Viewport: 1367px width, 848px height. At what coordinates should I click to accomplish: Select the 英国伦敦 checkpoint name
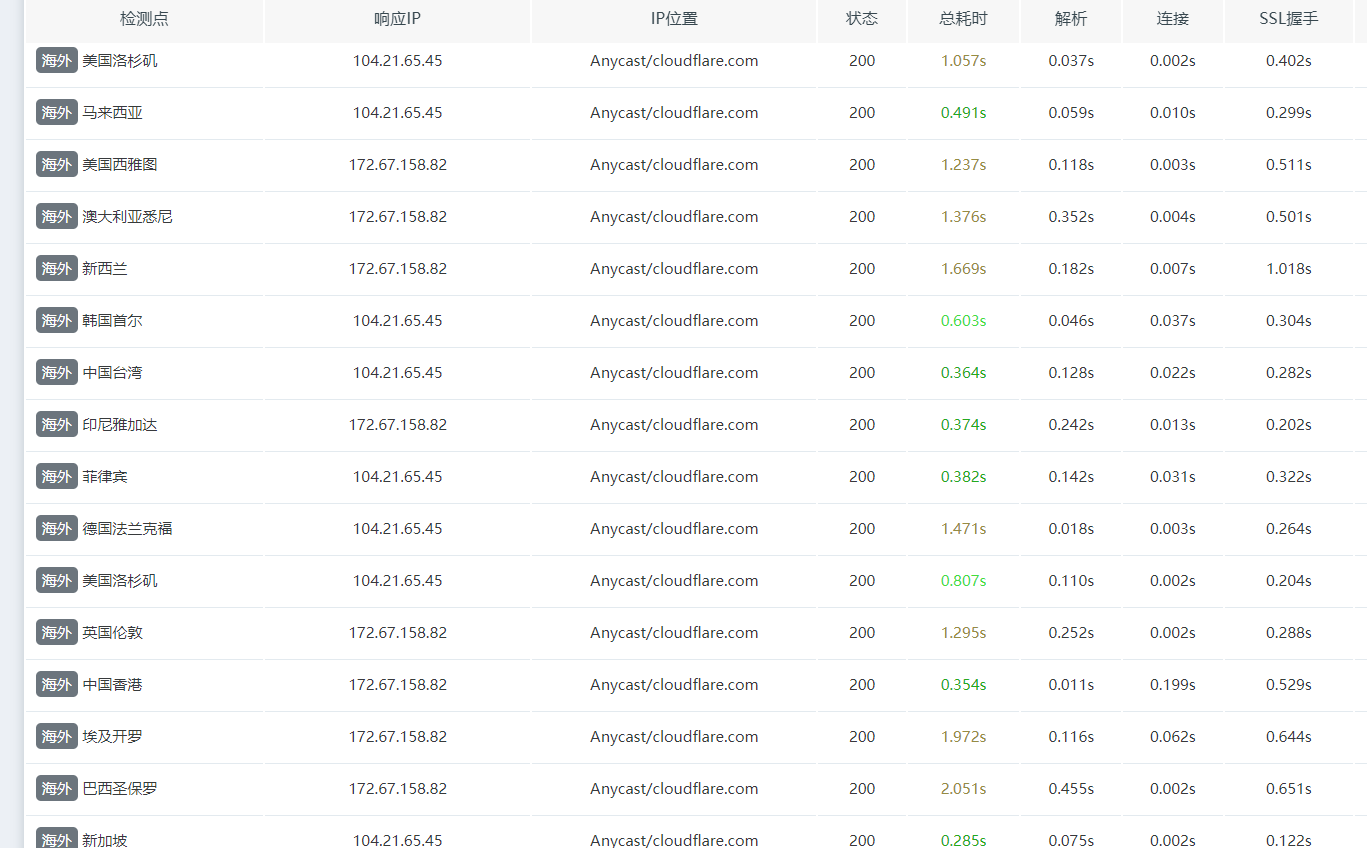(112, 633)
